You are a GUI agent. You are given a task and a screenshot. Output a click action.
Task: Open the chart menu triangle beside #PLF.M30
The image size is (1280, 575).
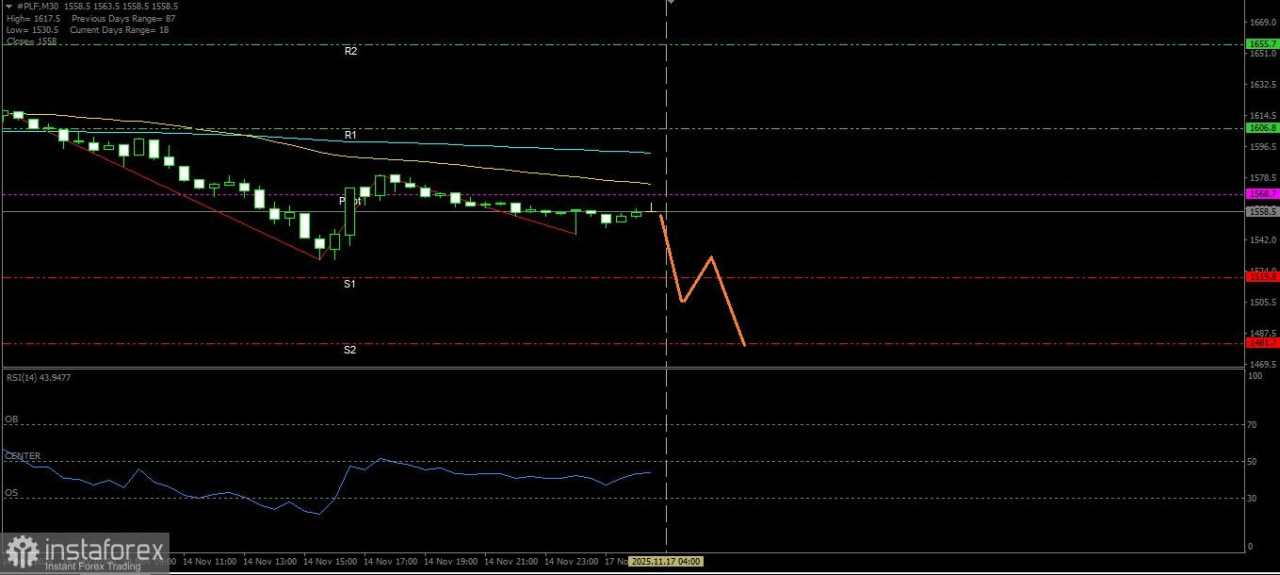point(9,6)
